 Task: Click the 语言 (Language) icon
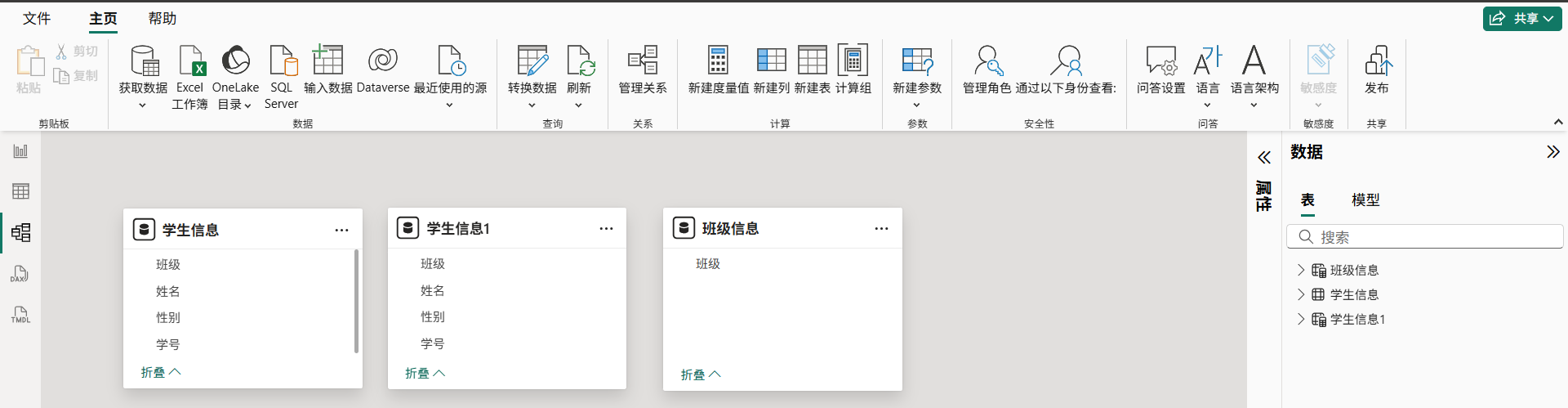tap(1208, 61)
